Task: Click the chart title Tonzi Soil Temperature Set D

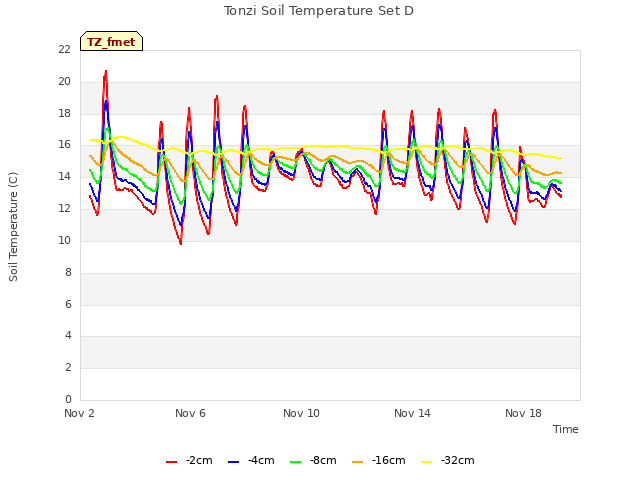Action: click(319, 11)
